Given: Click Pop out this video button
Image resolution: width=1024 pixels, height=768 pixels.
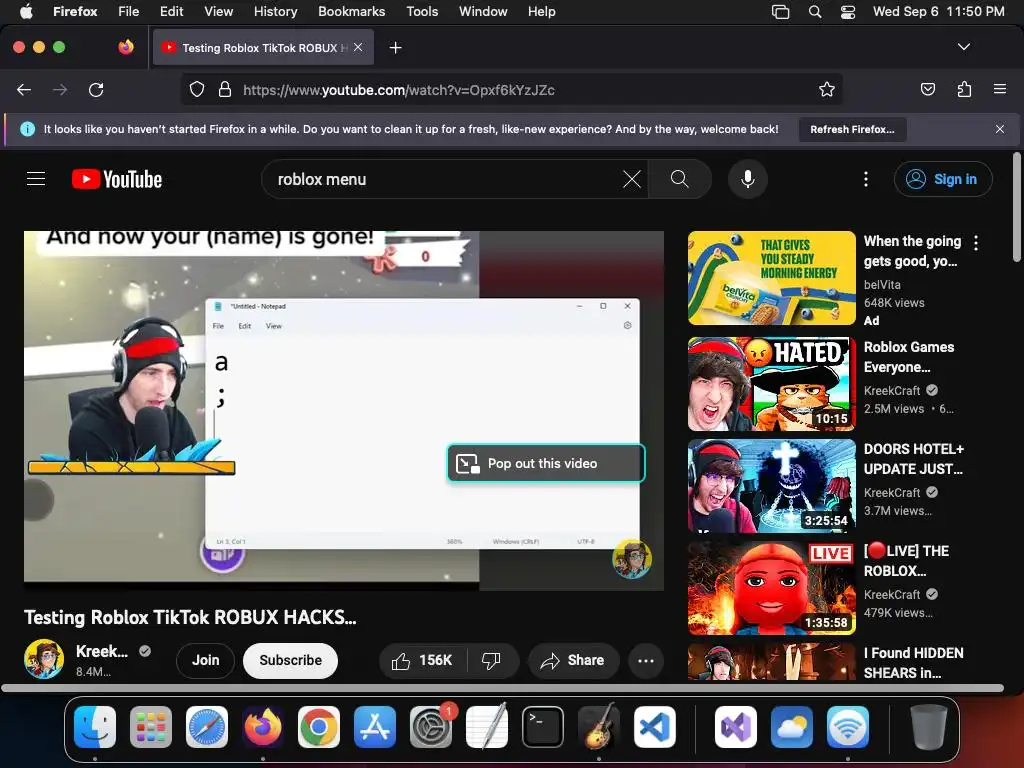Looking at the screenshot, I should tap(546, 463).
